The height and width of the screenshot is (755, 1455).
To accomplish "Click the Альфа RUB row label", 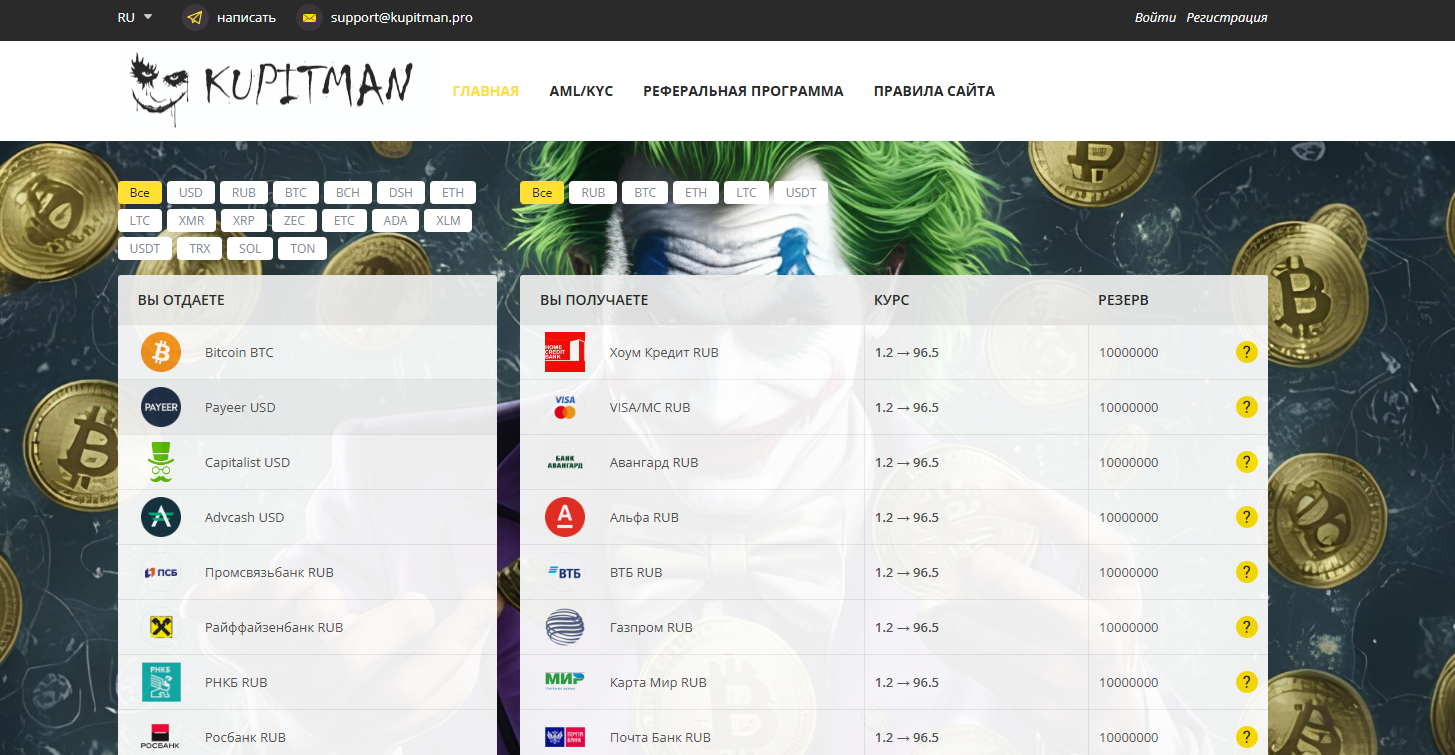I will pos(644,517).
